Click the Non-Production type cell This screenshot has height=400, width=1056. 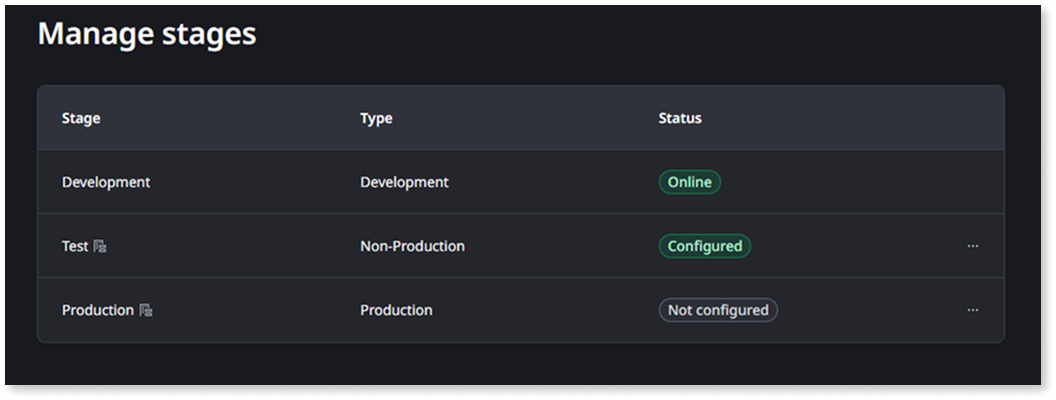(x=412, y=246)
